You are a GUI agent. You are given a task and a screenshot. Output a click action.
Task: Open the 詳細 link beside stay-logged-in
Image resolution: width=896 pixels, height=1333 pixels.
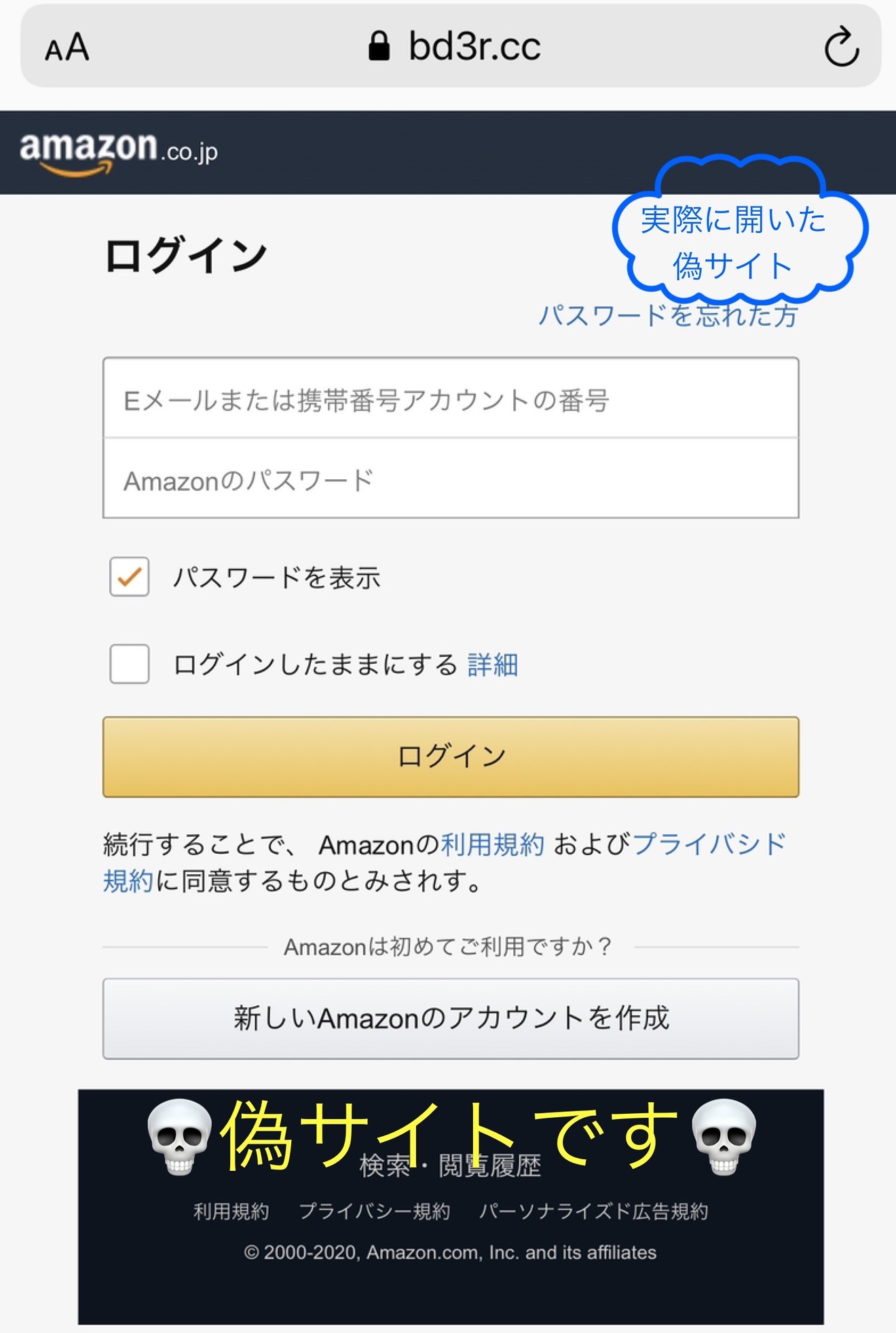pyautogui.click(x=493, y=664)
